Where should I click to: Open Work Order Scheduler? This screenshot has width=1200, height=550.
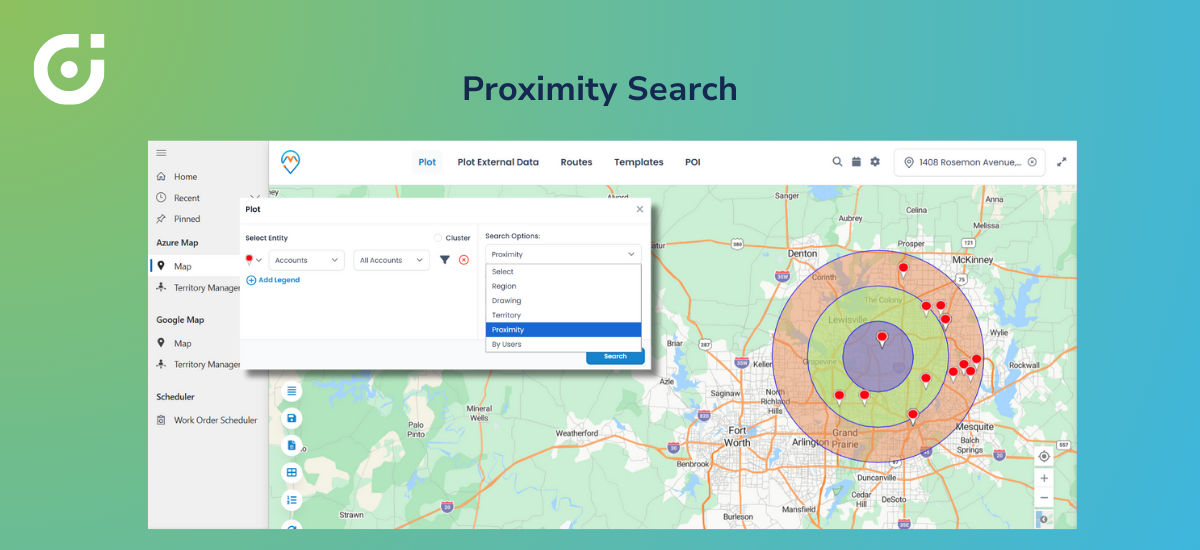[207, 420]
